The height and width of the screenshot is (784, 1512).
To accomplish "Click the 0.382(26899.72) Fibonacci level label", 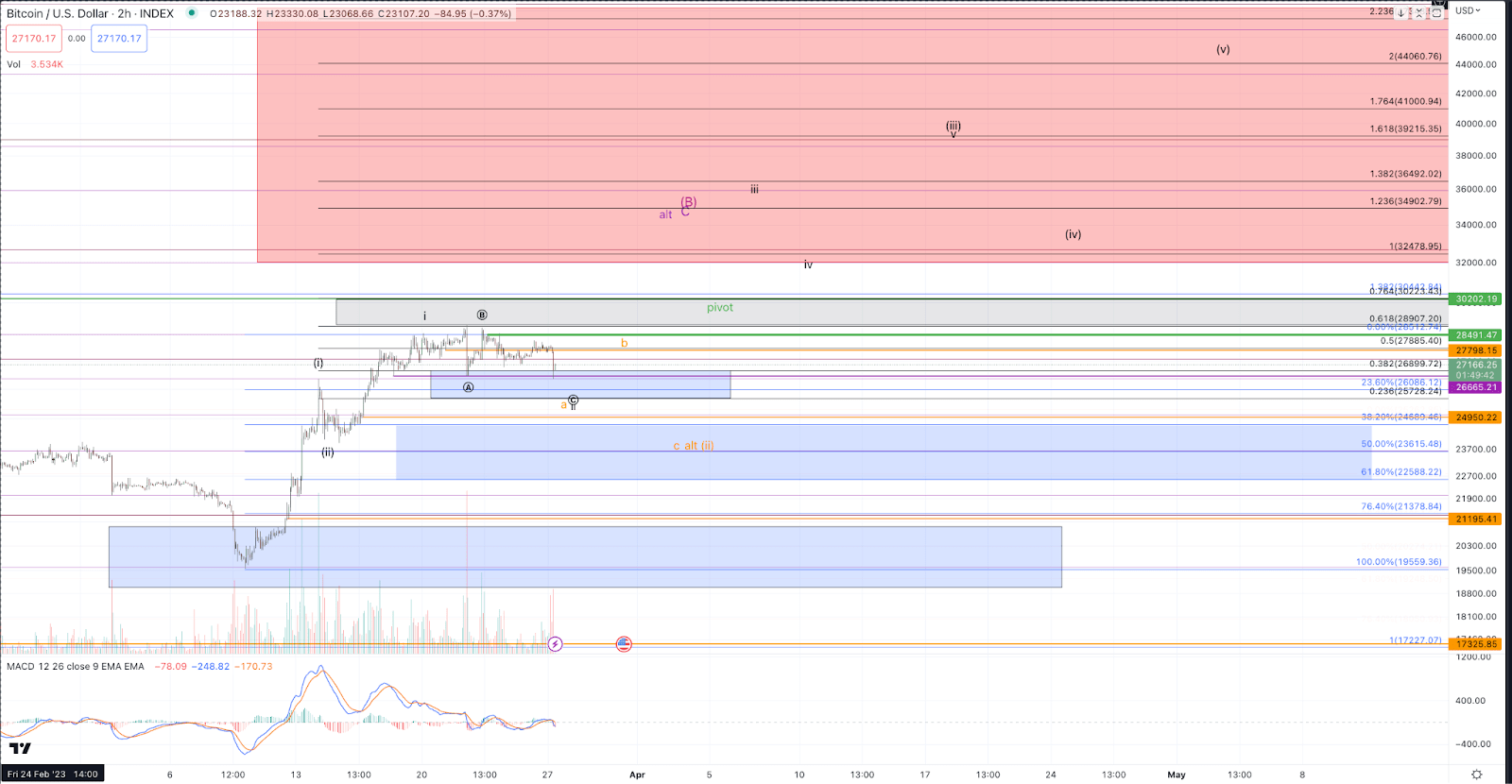I will 1406,364.
